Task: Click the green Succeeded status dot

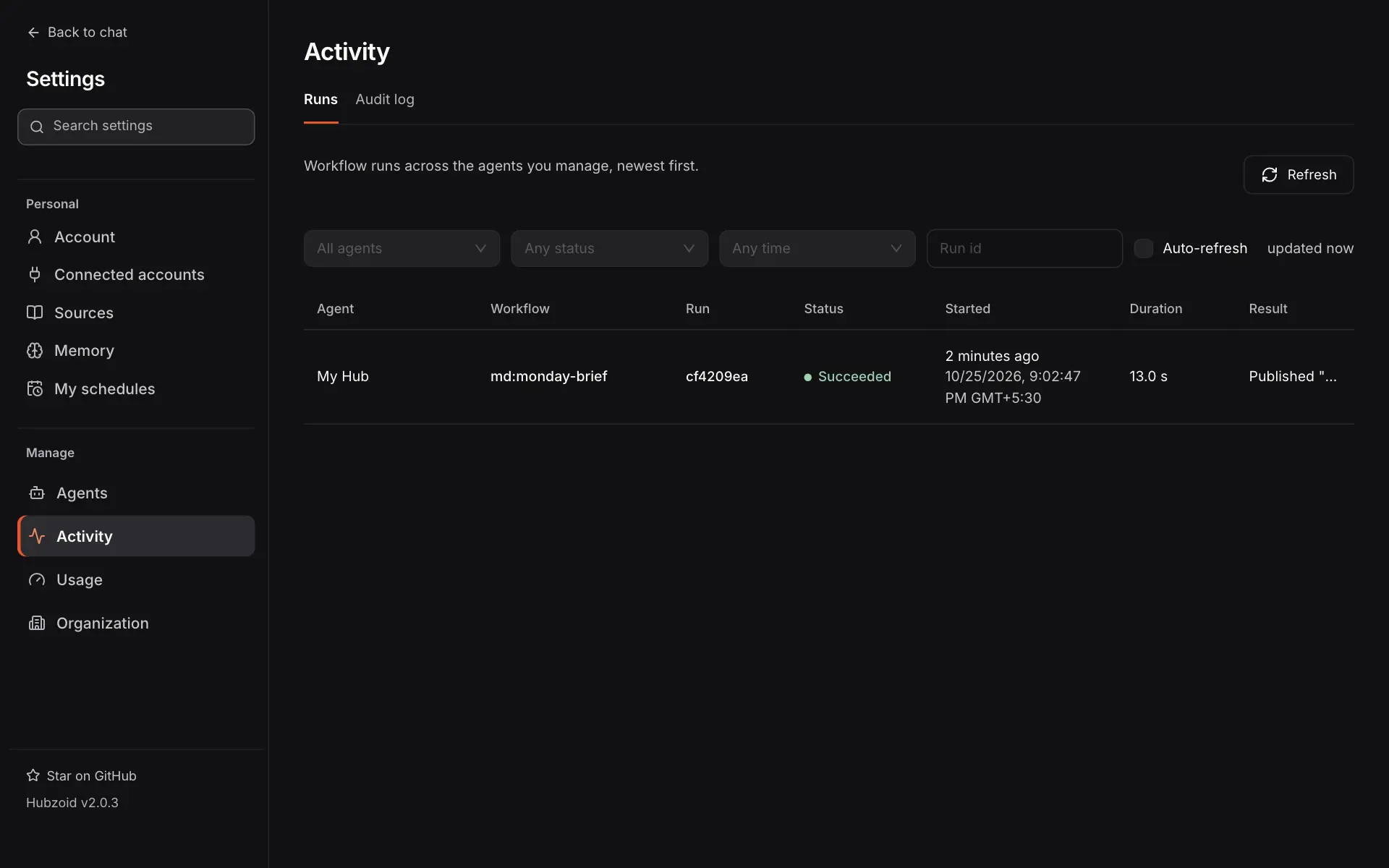Action: tap(808, 377)
